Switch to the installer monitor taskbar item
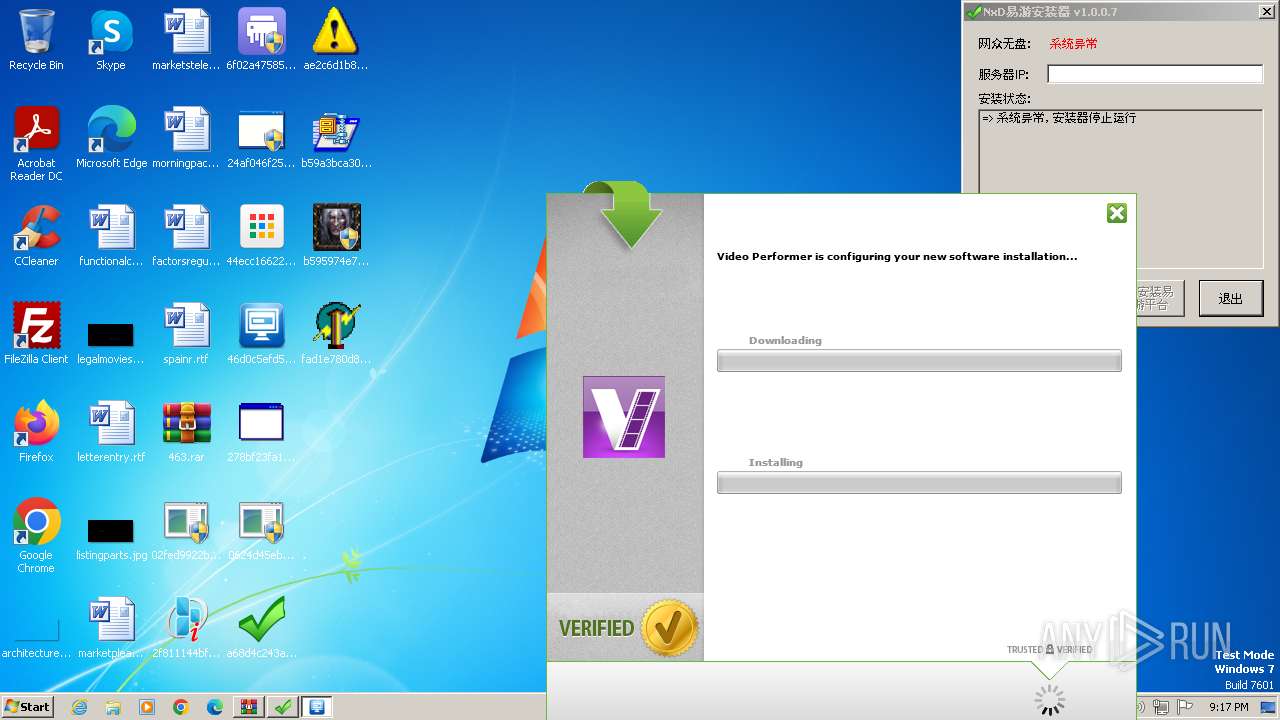Image resolution: width=1280 pixels, height=720 pixels. [x=317, y=707]
